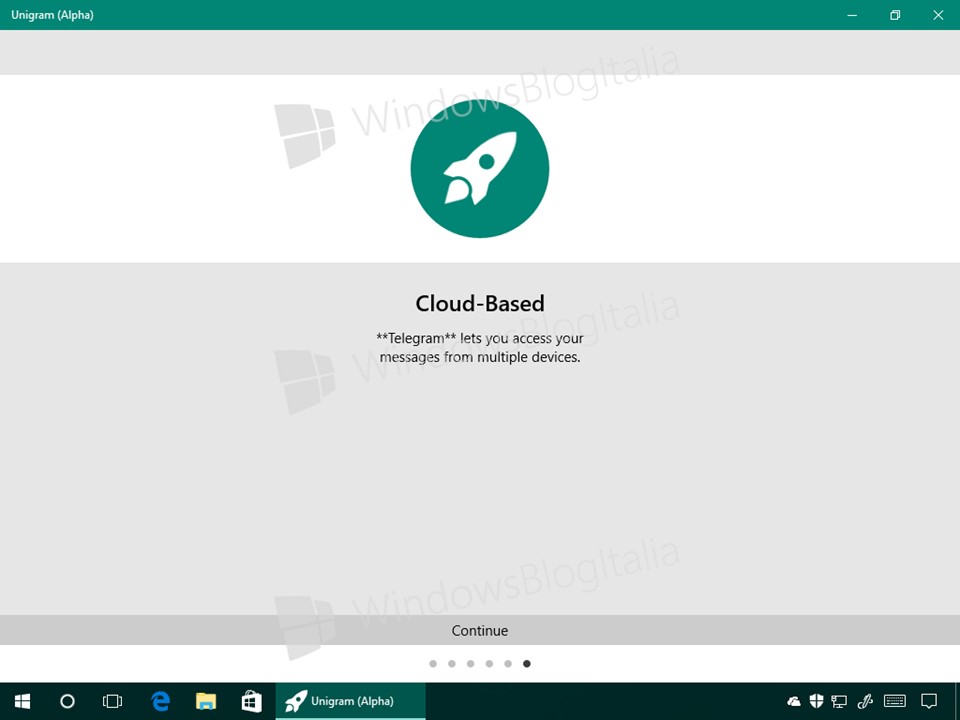Click the Continue button

[x=480, y=630]
